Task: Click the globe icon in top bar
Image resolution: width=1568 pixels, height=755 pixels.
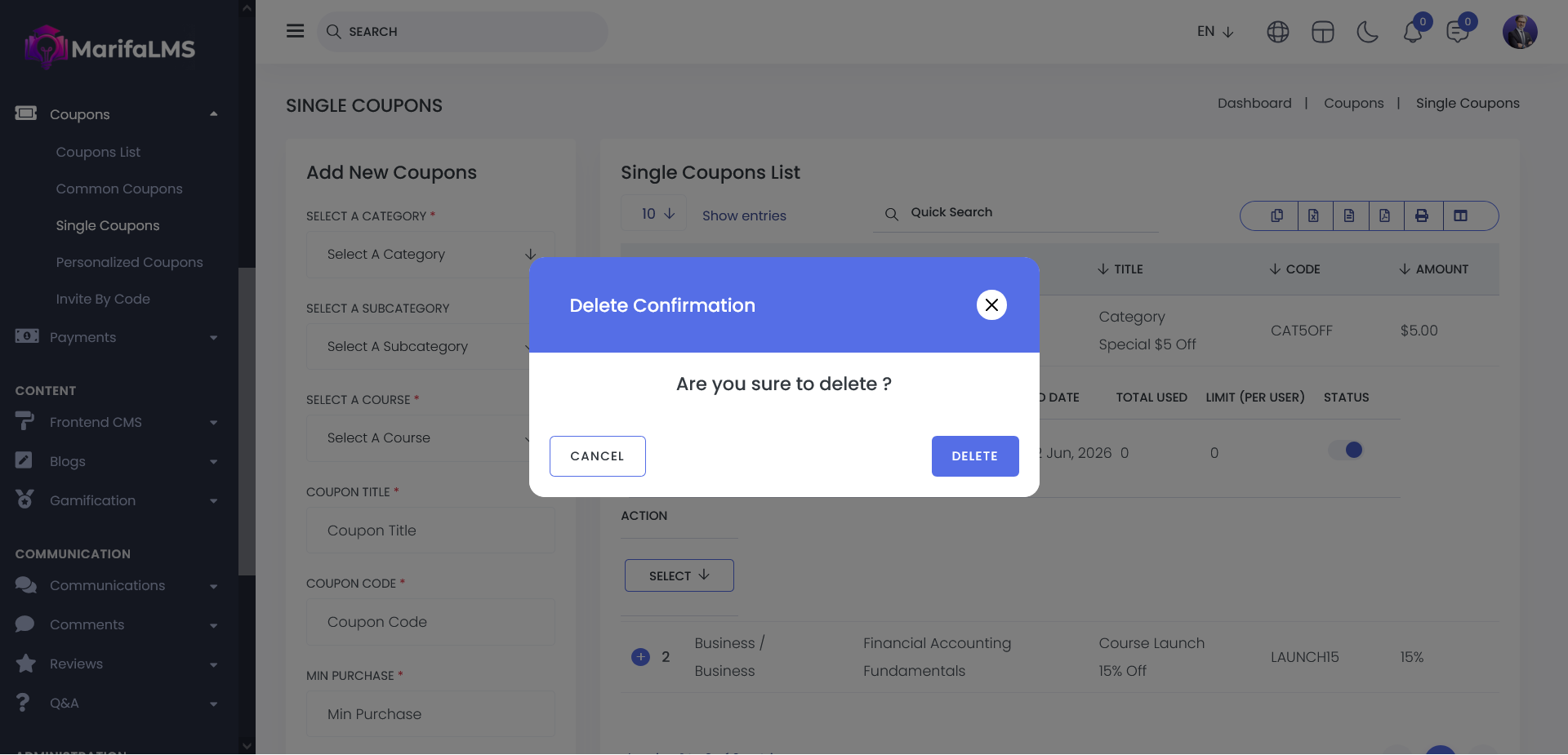Action: coord(1277,32)
